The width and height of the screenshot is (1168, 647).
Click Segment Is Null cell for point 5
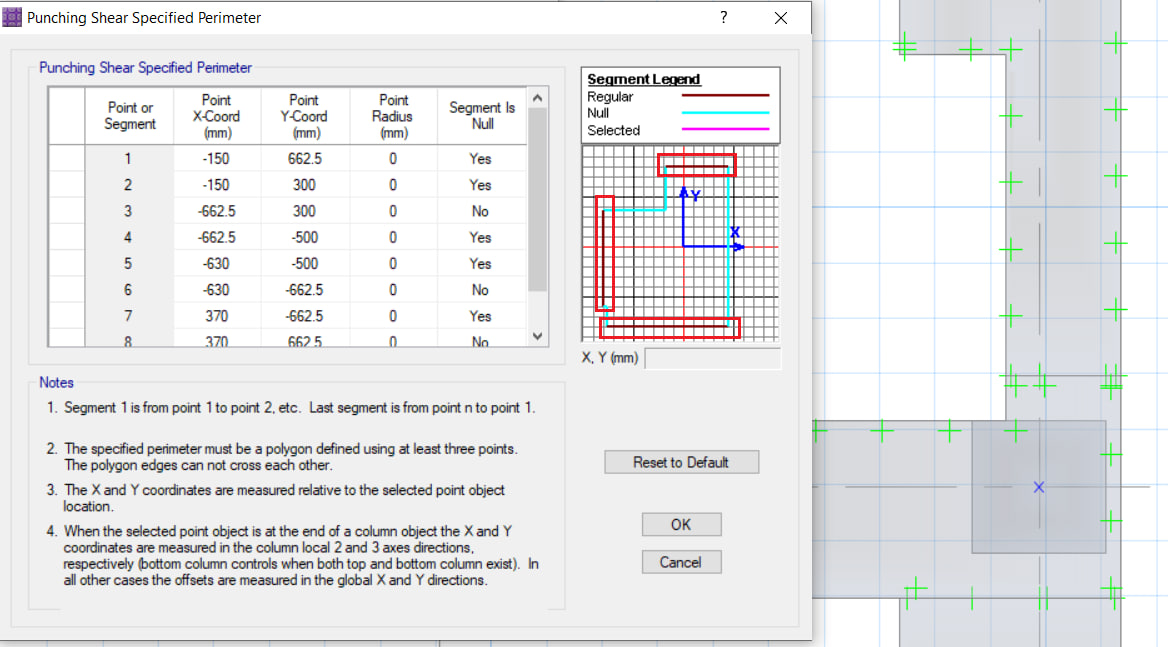(x=481, y=264)
